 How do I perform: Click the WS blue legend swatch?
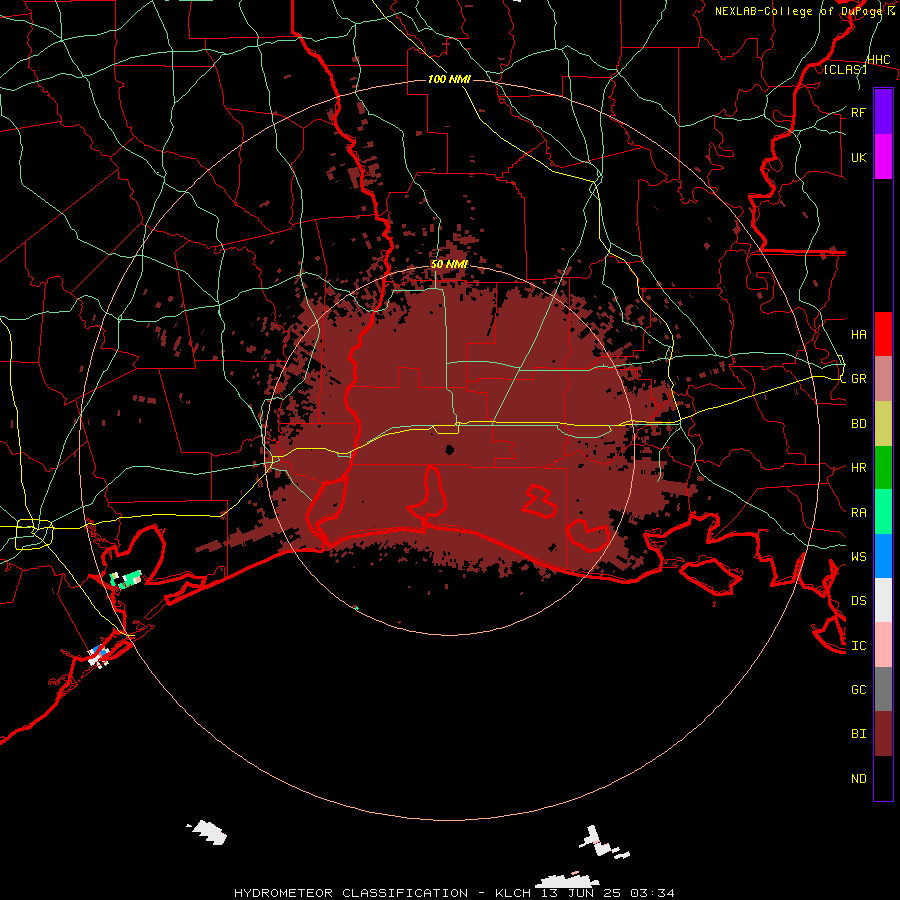[x=883, y=556]
